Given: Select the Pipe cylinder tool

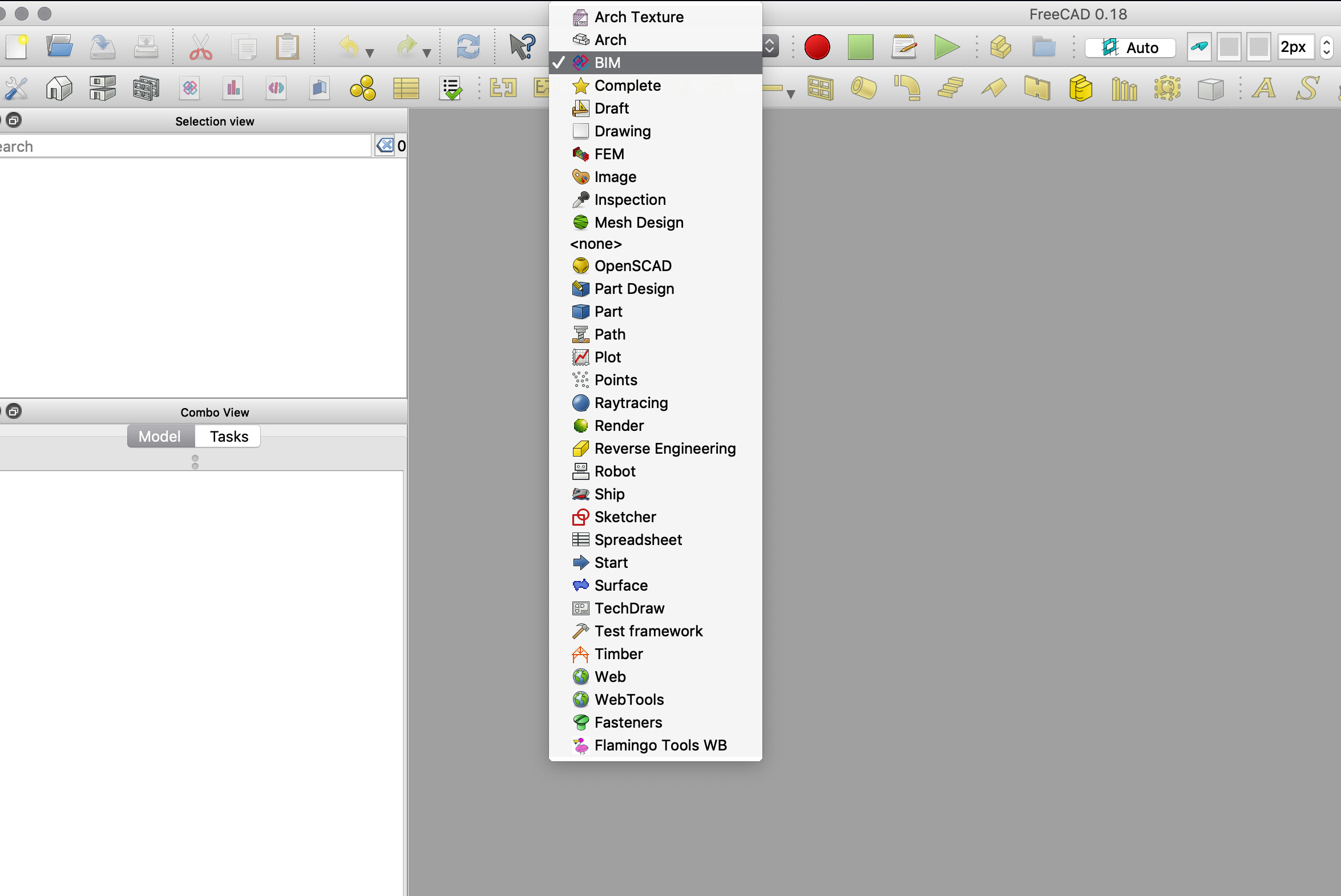Looking at the screenshot, I should pyautogui.click(x=863, y=88).
